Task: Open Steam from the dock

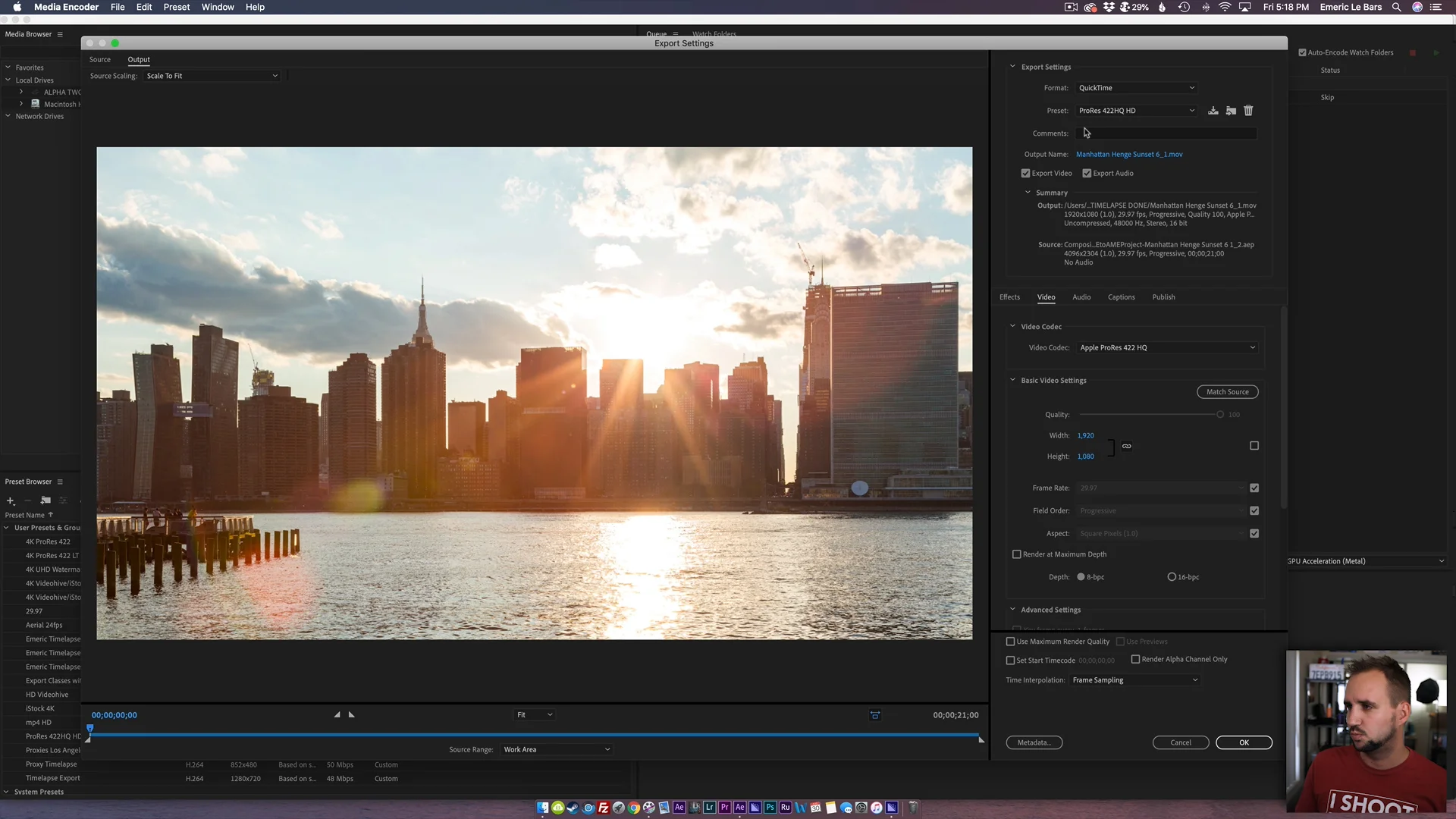Action: tap(573, 808)
